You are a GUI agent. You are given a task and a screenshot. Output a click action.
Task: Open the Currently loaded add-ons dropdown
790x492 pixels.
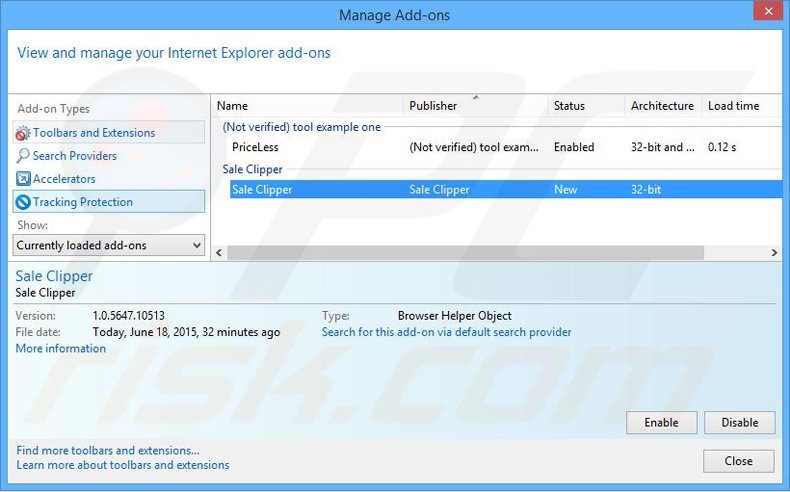pyautogui.click(x=109, y=245)
